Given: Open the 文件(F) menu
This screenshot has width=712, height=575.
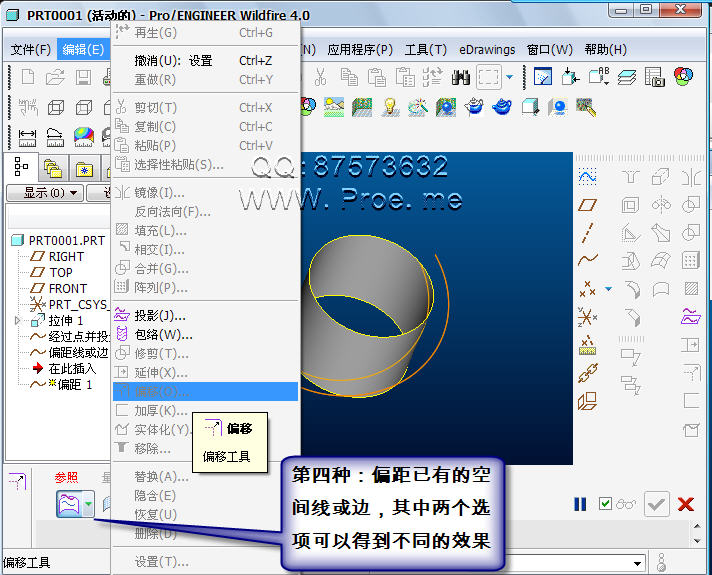Looking at the screenshot, I should pyautogui.click(x=31, y=50).
